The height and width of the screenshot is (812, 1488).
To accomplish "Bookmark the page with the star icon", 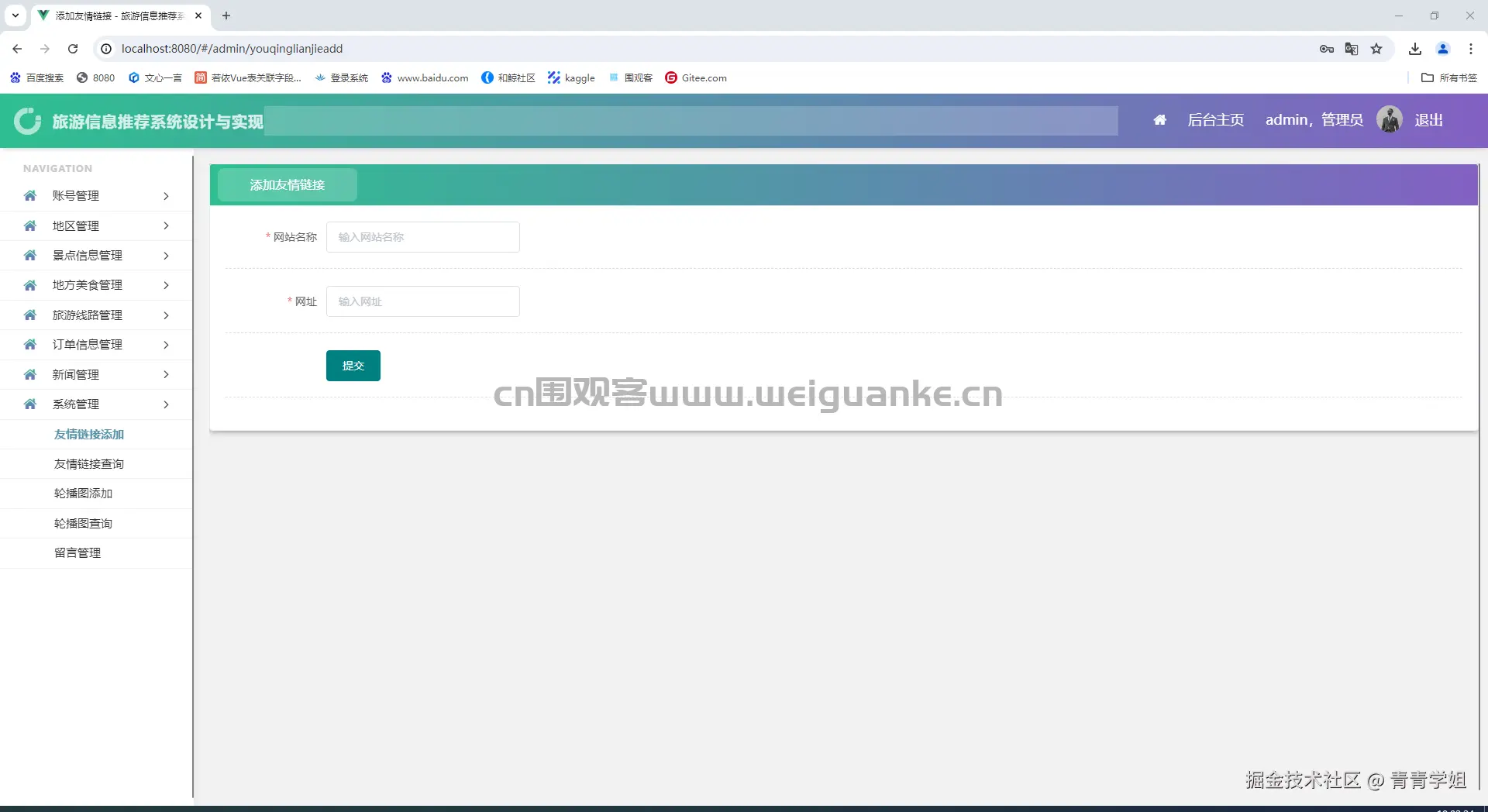I will [x=1376, y=48].
